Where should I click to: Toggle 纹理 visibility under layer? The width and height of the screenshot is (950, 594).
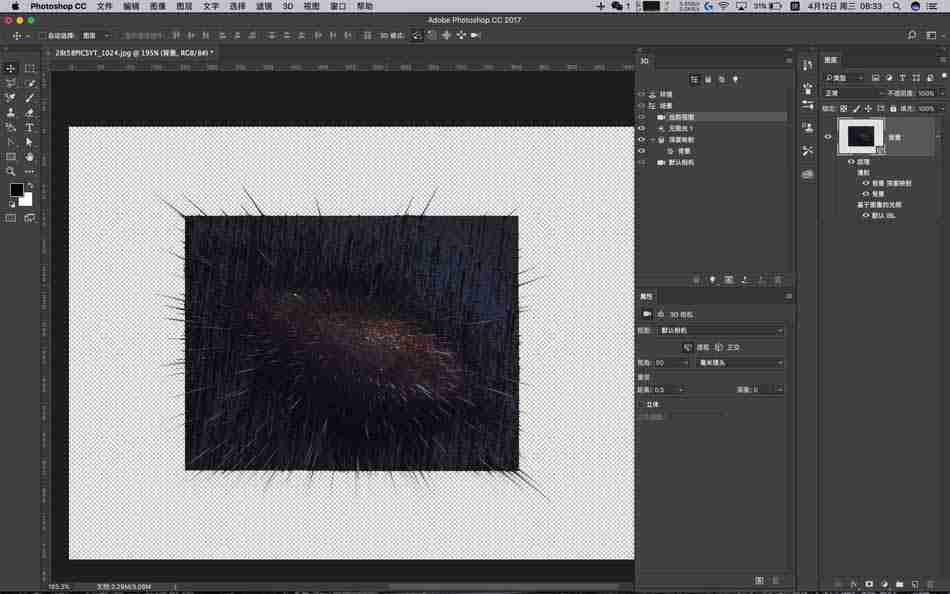pos(851,162)
